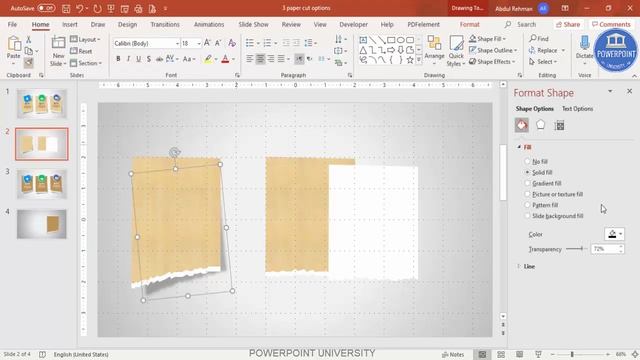Open the Shape Effects dropdown
Image resolution: width=640 pixels, height=360 pixels.
[492, 62]
